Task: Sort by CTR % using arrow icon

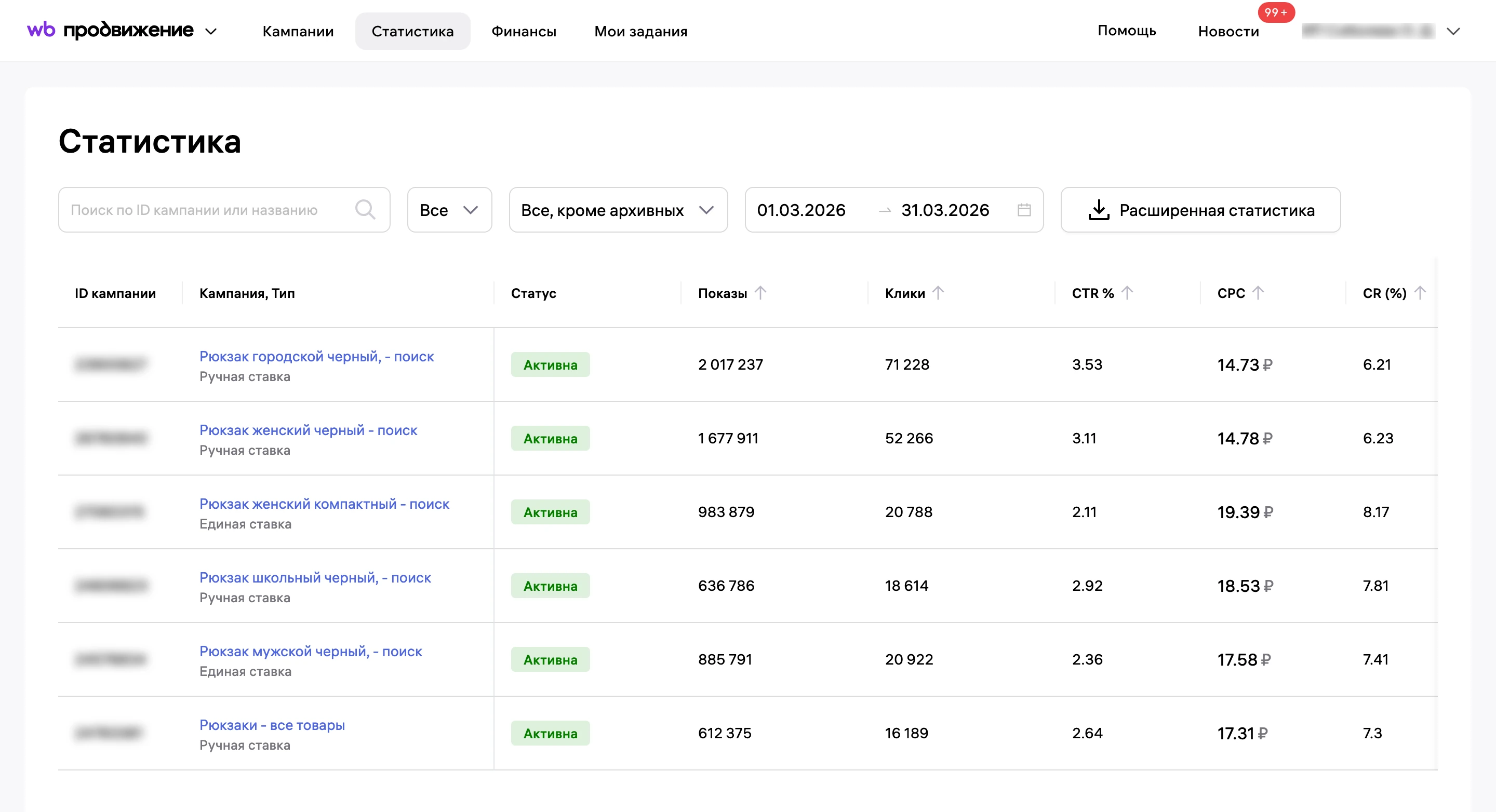Action: click(x=1127, y=293)
